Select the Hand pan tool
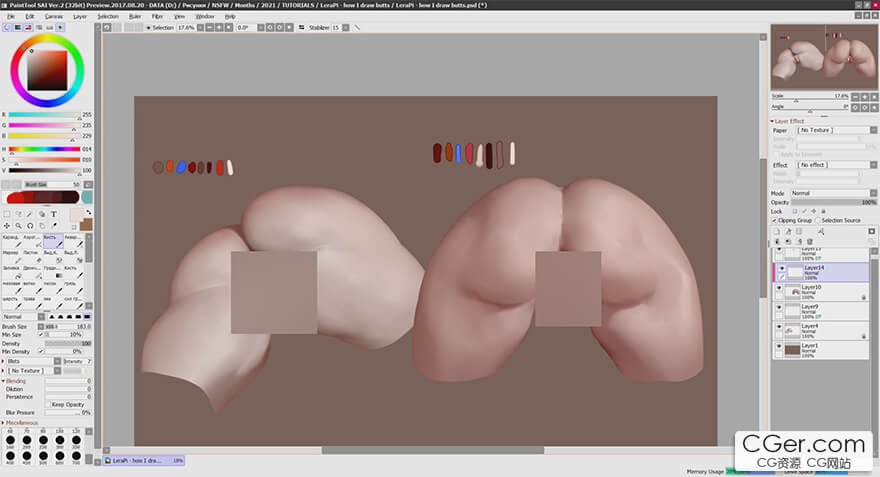 (x=42, y=226)
